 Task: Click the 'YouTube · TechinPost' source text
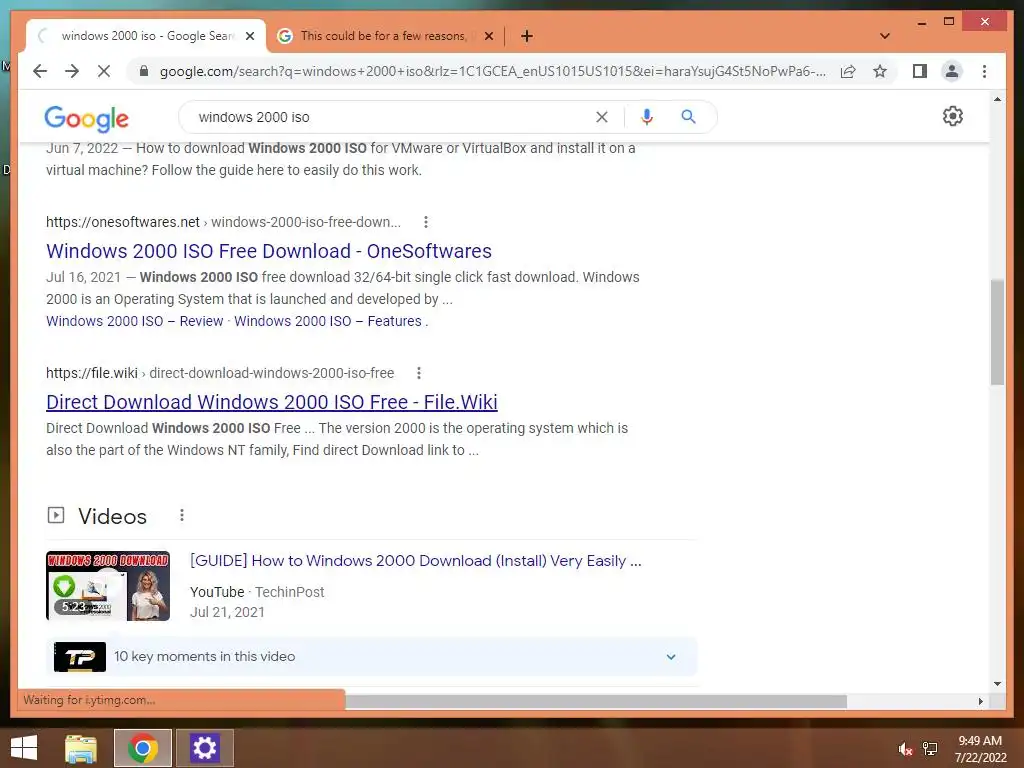[257, 592]
